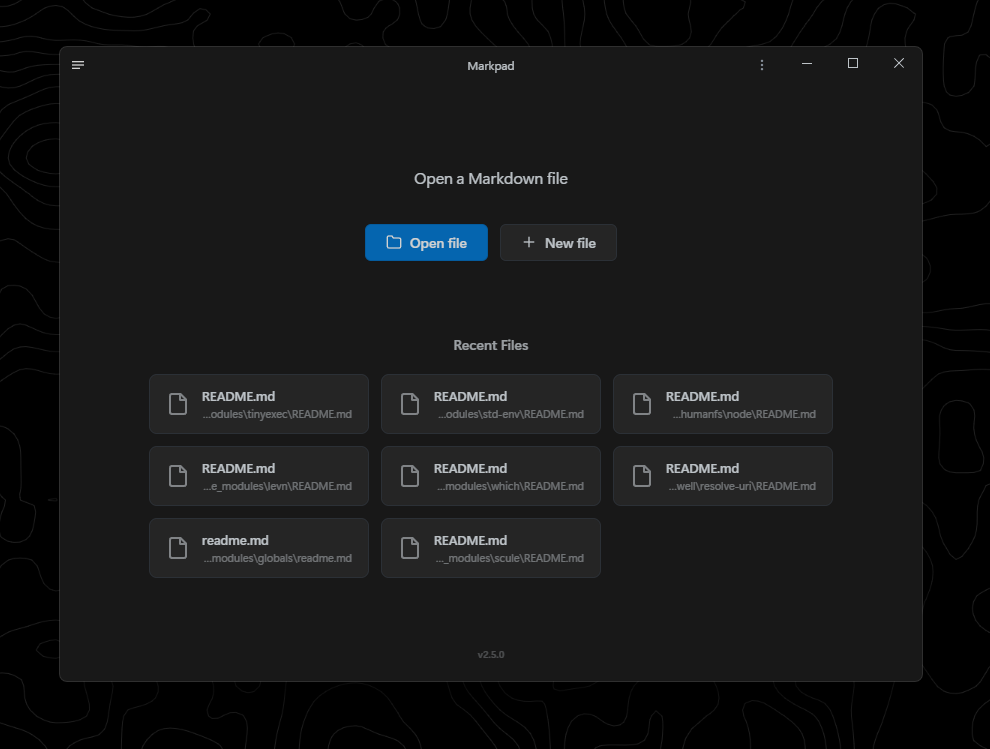Click the document icon on humanfs node README card

click(x=642, y=404)
